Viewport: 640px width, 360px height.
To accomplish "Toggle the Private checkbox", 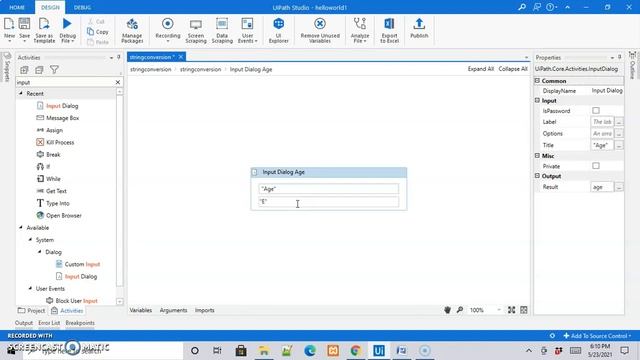I will tap(596, 166).
